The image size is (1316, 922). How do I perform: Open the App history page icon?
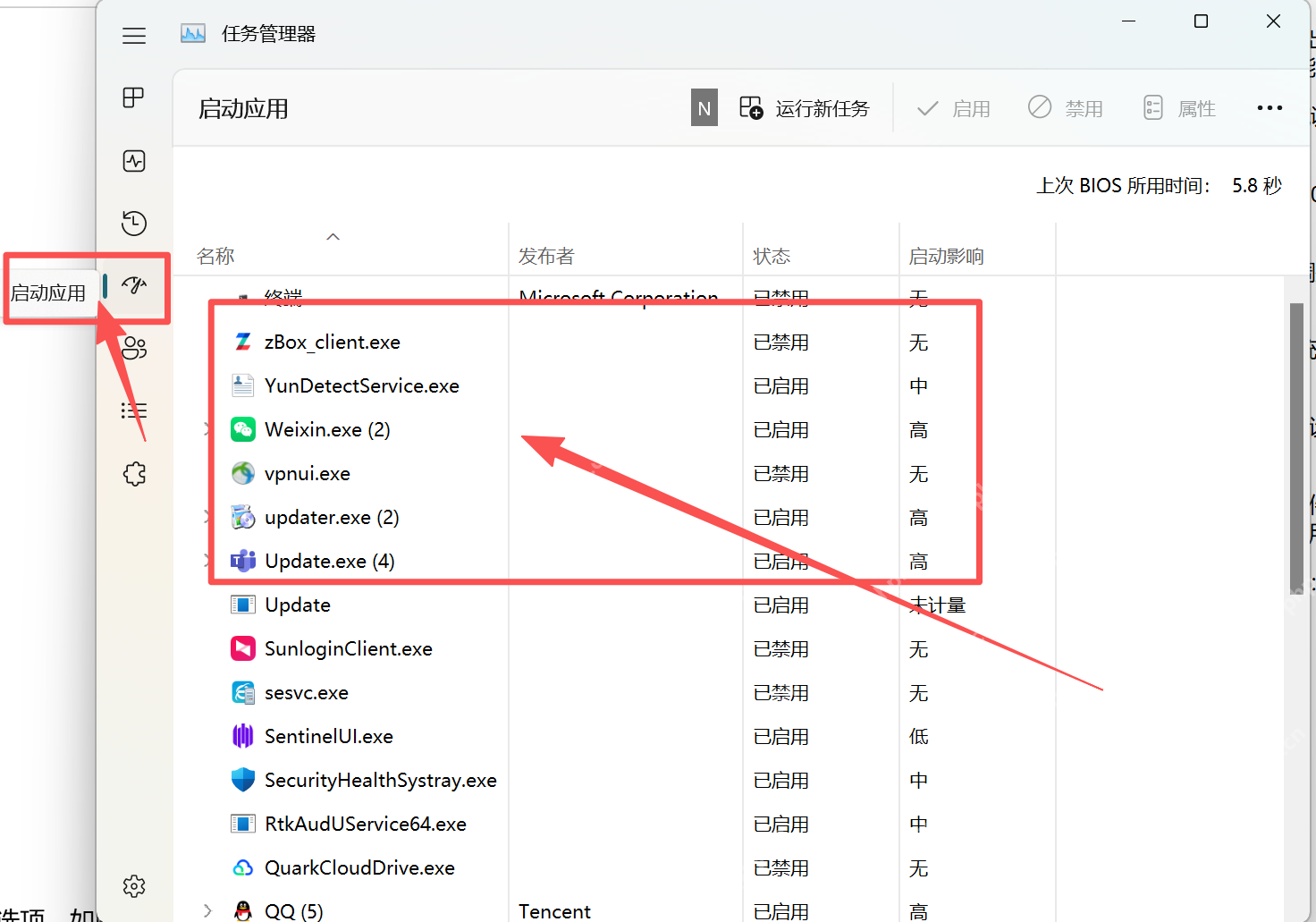coord(134,223)
